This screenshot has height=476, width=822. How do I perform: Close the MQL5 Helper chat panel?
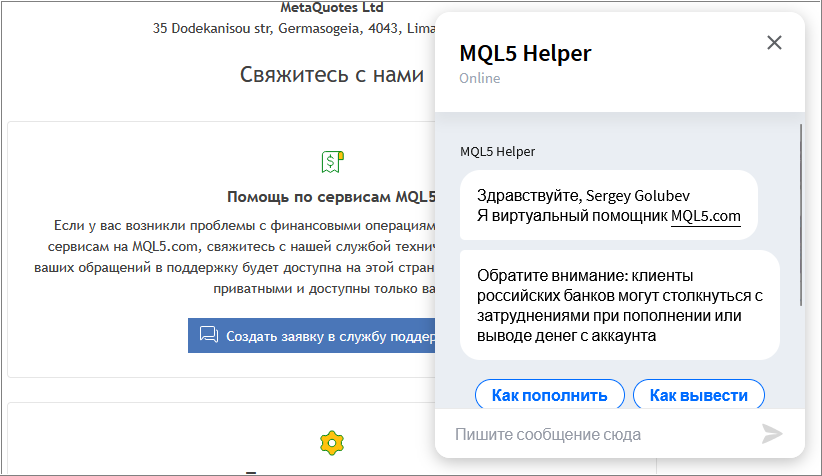774,42
